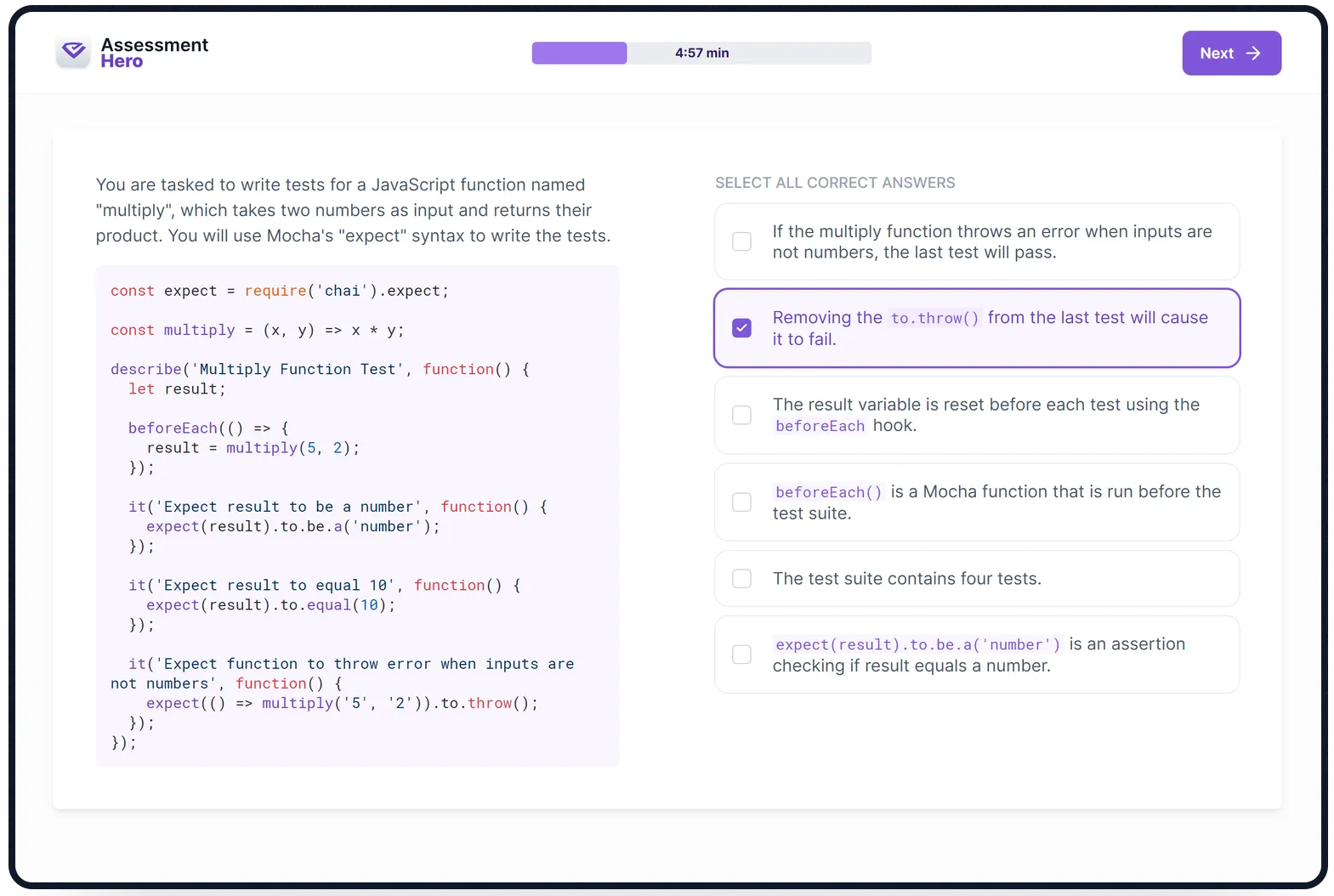Uncheck the 'Removing the to.throw()' answer checkbox
Viewport: 1334px width, 896px height.
(741, 328)
